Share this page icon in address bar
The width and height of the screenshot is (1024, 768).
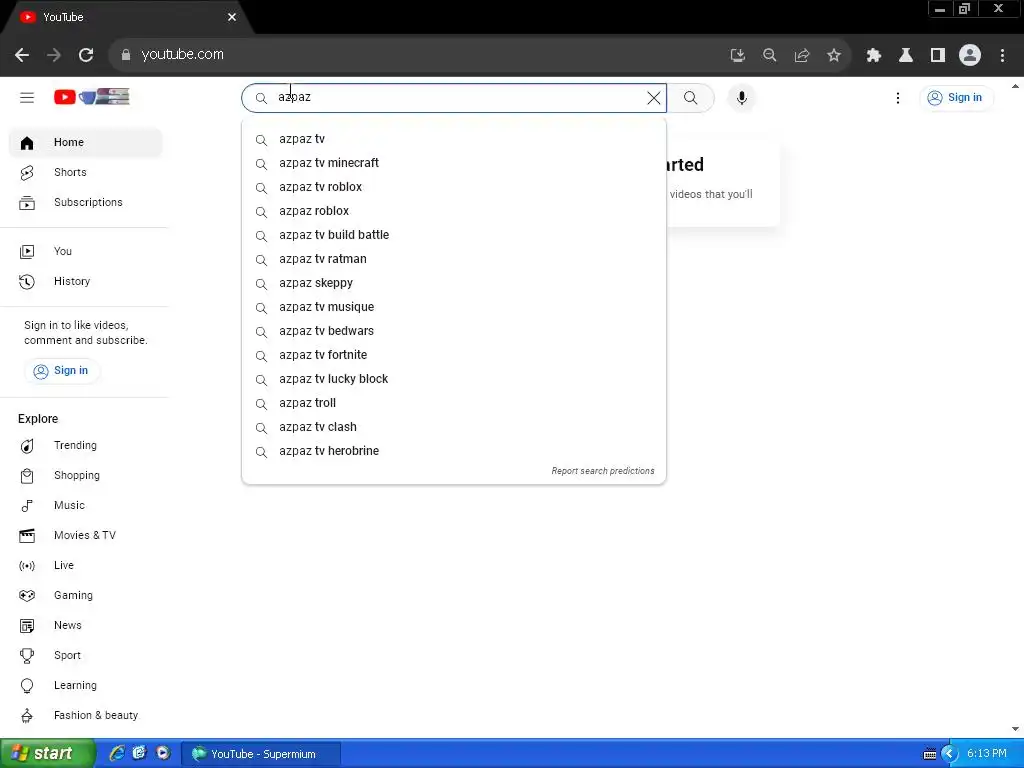click(x=802, y=56)
